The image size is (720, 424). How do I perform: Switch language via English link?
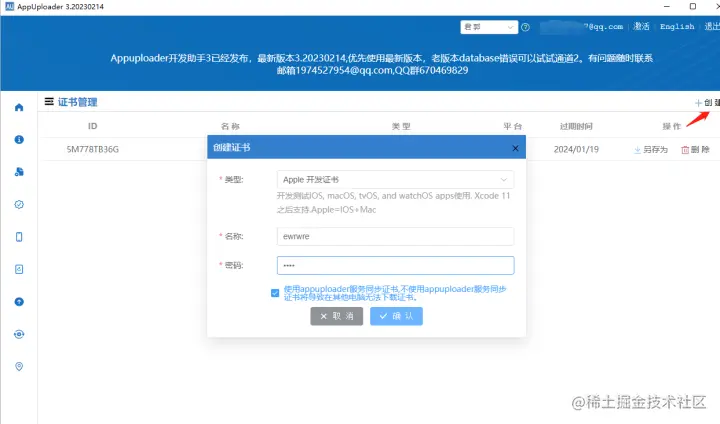[677, 27]
